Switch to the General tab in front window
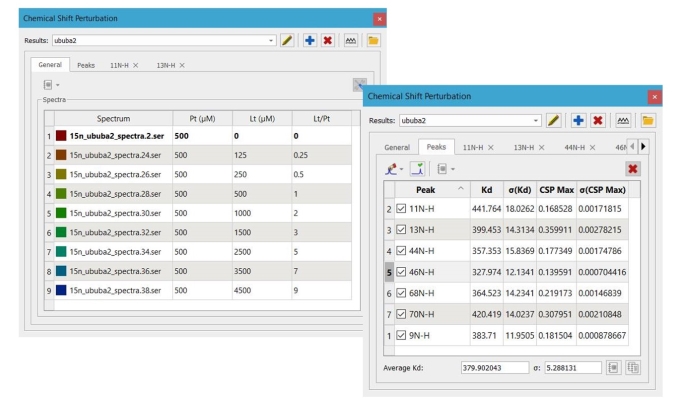Image resolution: width=700 pixels, height=403 pixels. [x=397, y=147]
